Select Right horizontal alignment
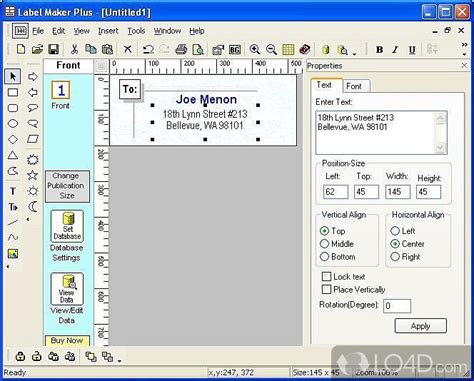The image size is (474, 381). click(x=405, y=257)
